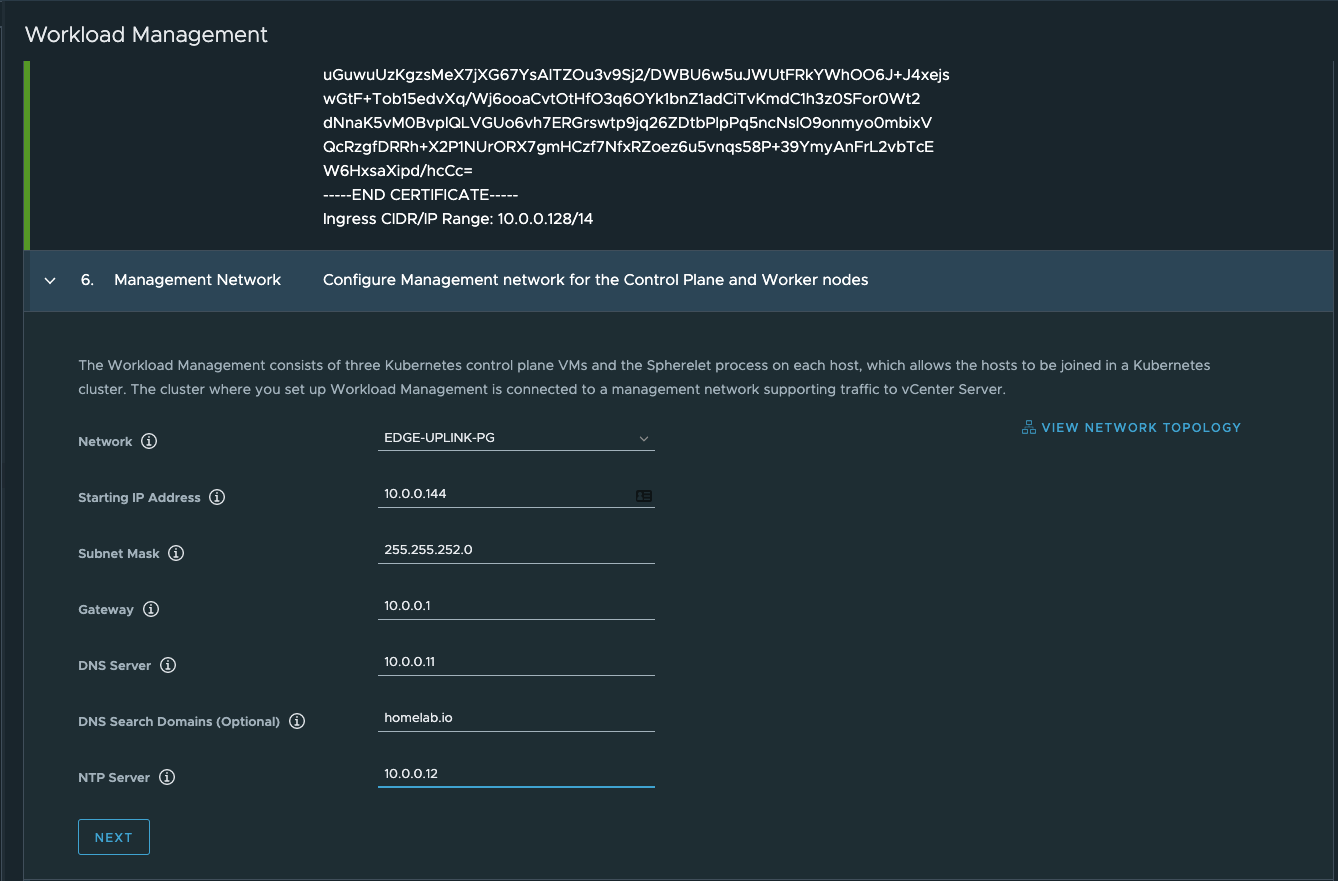
Task: Click info icon next to Network label
Action: click(x=149, y=441)
